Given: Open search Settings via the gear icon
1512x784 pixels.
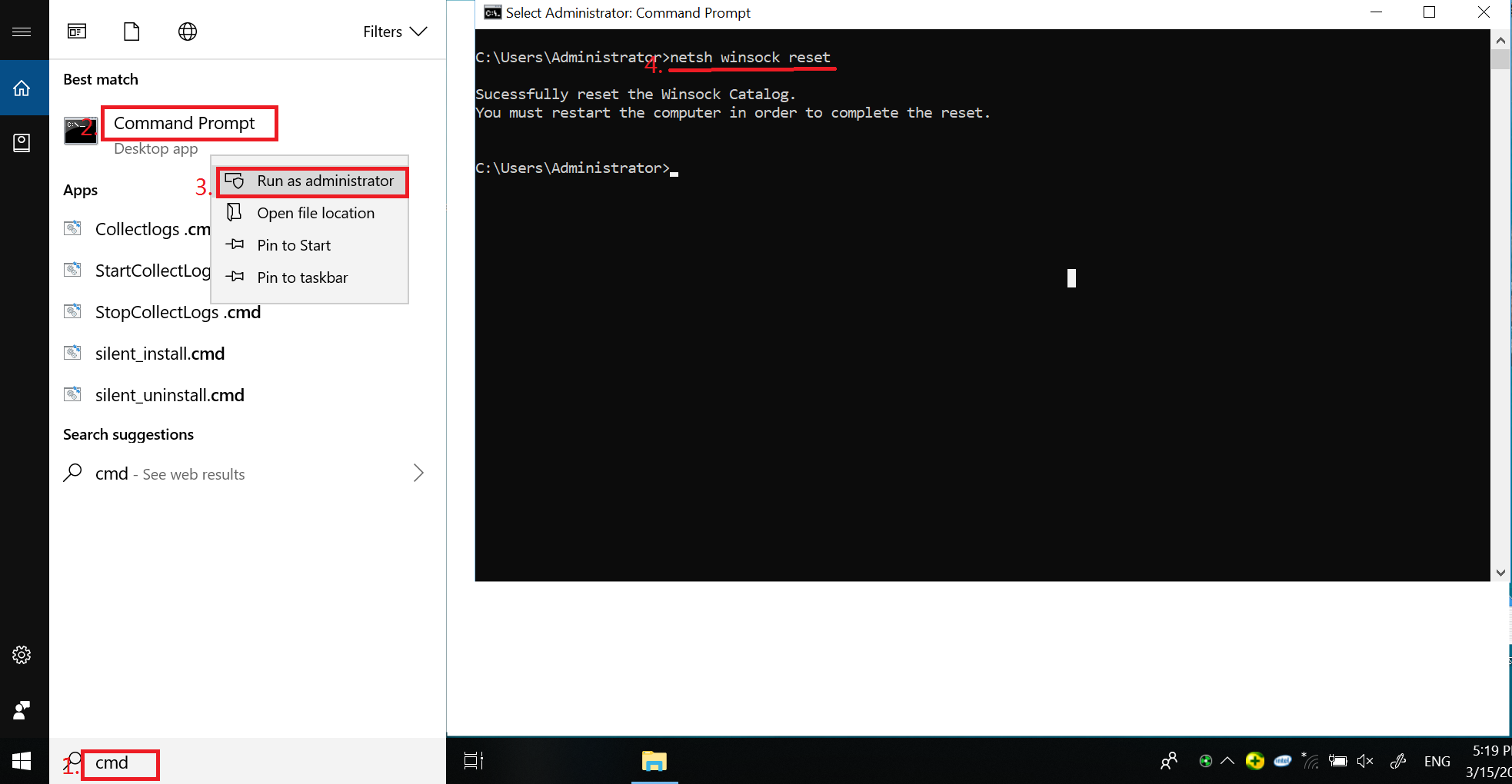Looking at the screenshot, I should tap(21, 655).
